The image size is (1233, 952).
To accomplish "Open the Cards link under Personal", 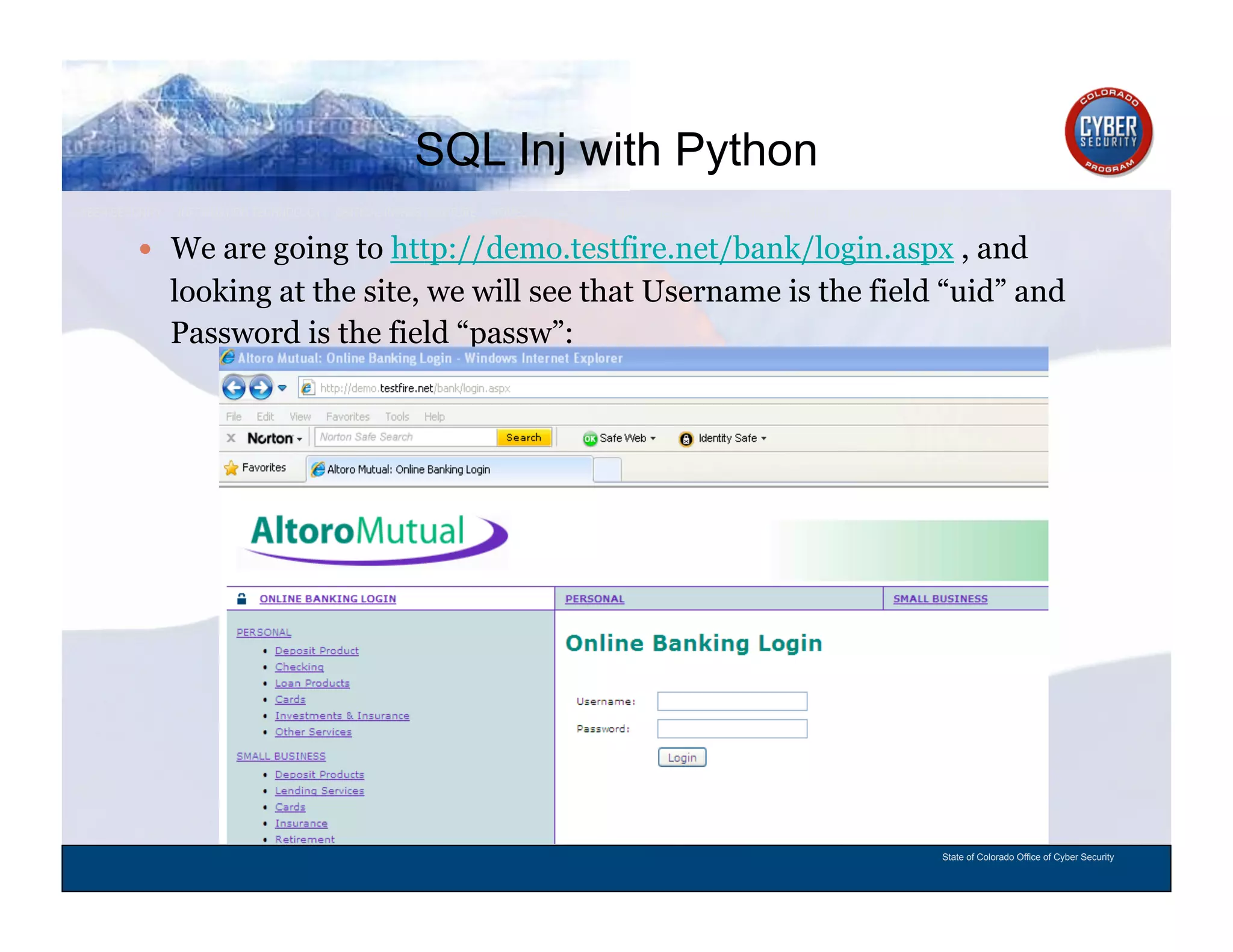I will click(290, 699).
